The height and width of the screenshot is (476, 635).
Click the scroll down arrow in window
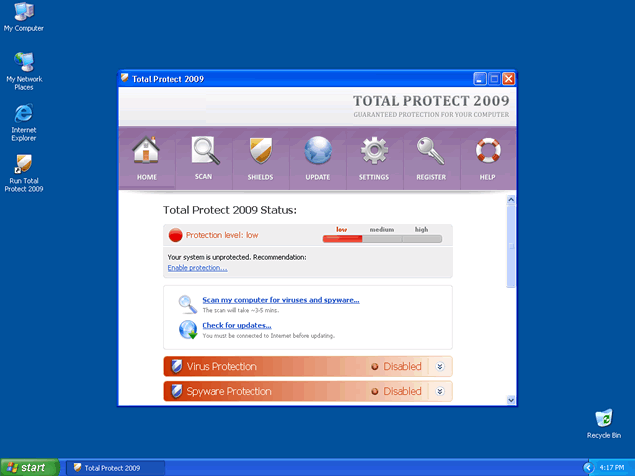pos(511,399)
